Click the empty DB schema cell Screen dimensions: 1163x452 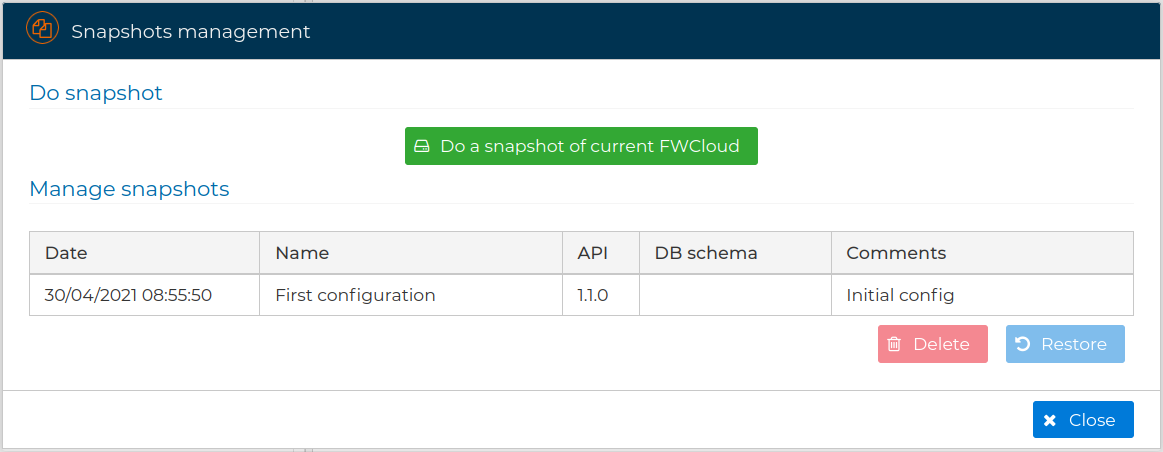point(735,295)
